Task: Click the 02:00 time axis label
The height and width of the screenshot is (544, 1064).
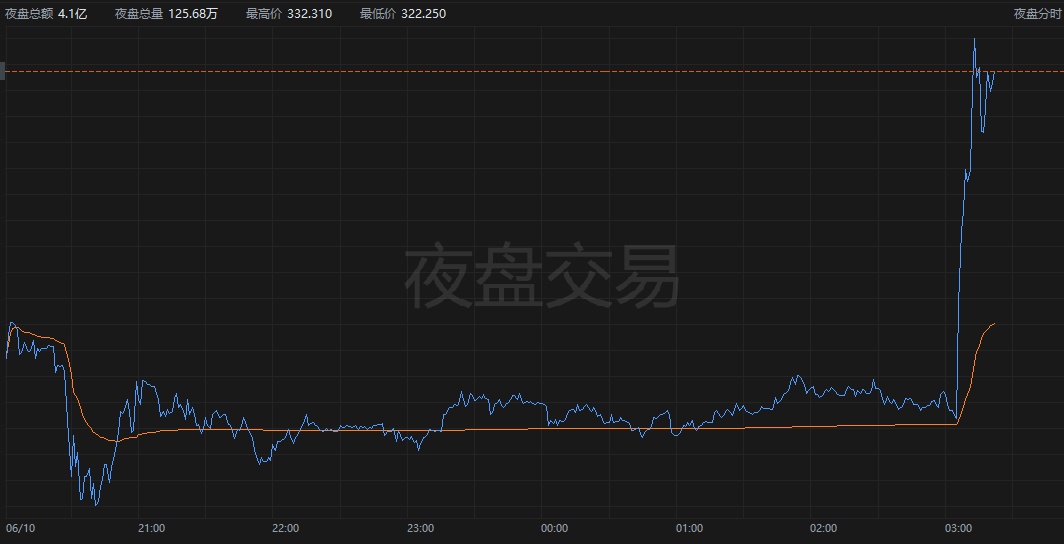Action: tap(823, 528)
